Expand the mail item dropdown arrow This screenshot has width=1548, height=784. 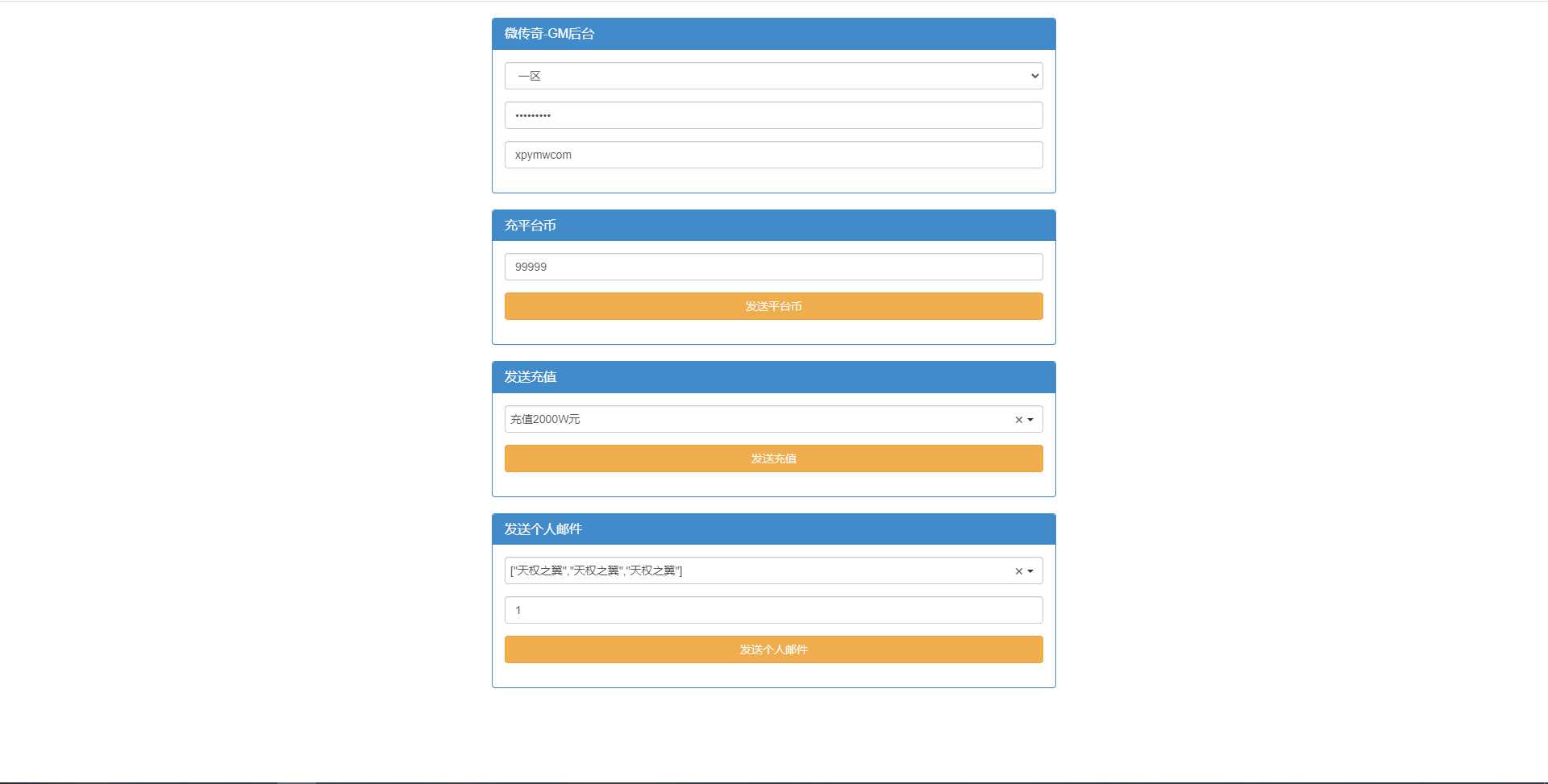(x=1030, y=571)
